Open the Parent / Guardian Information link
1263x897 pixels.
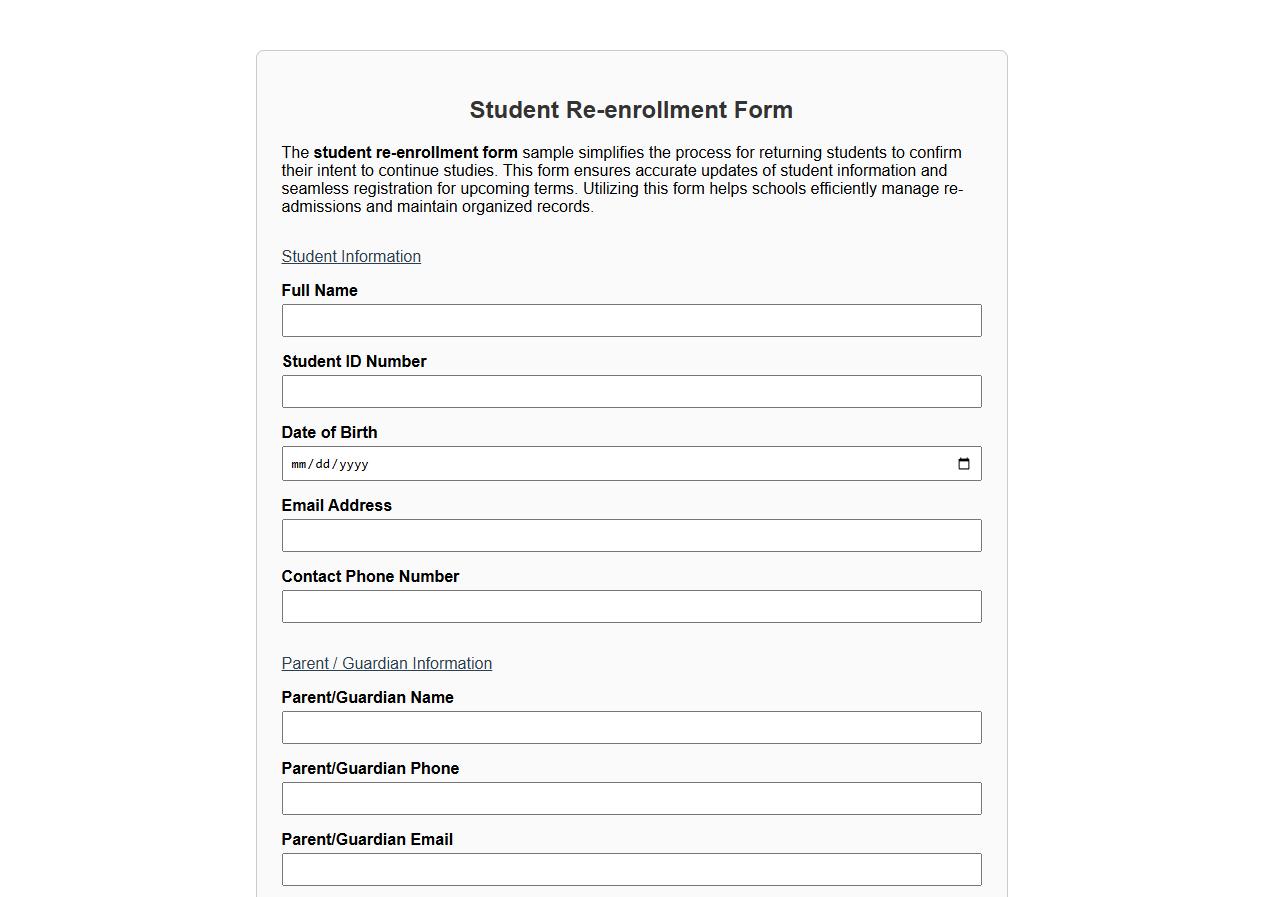pos(386,663)
